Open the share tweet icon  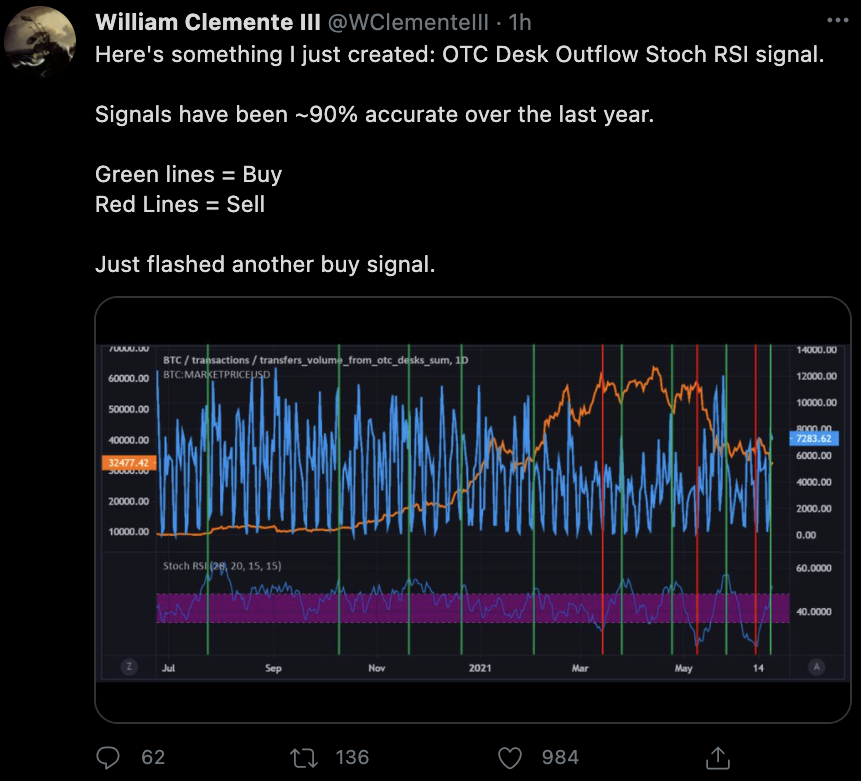pos(716,757)
